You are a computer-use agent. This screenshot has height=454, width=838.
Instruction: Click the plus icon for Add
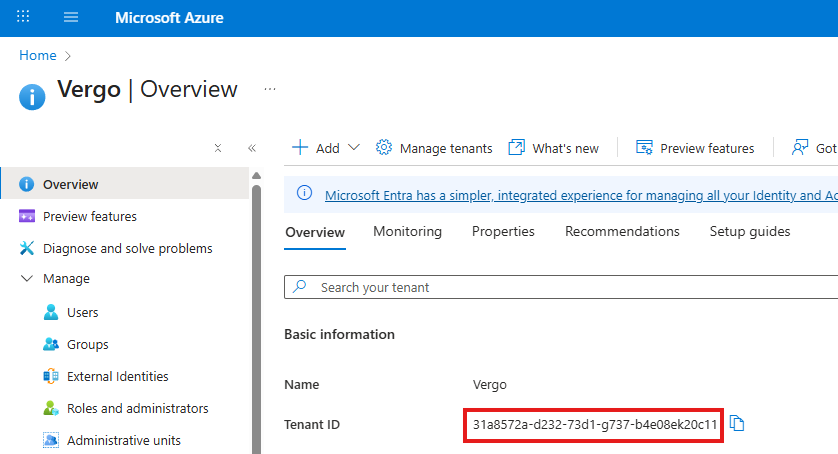pyautogui.click(x=300, y=148)
